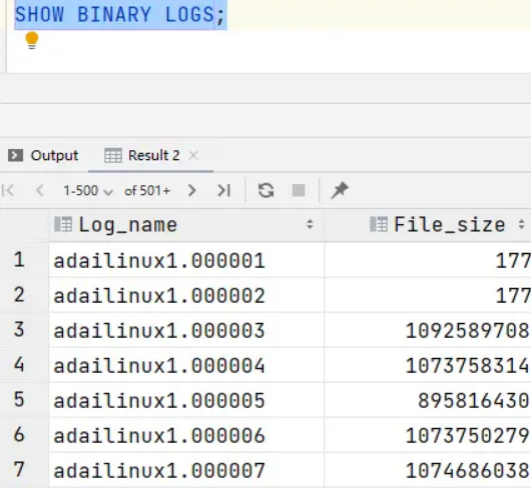
Task: Select row number 5 in the grid
Action: pyautogui.click(x=19, y=399)
